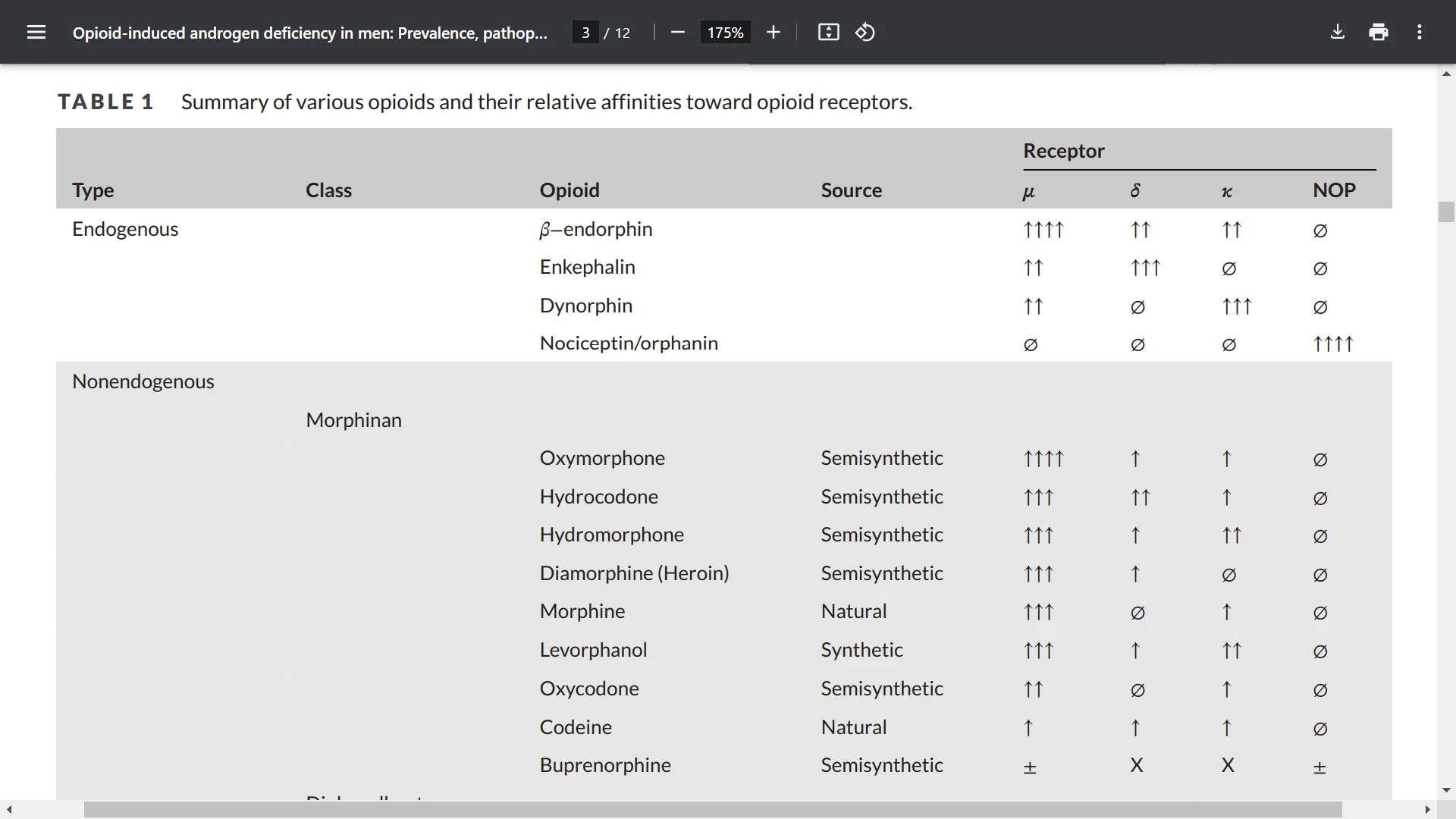The height and width of the screenshot is (819, 1456).
Task: Click the scroll left arrow
Action: coord(9,810)
